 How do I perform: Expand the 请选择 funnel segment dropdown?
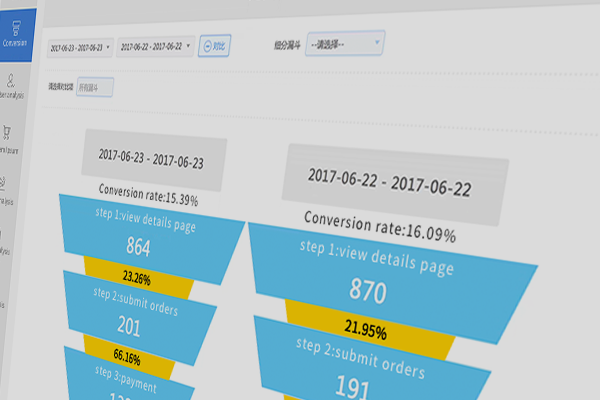345,44
